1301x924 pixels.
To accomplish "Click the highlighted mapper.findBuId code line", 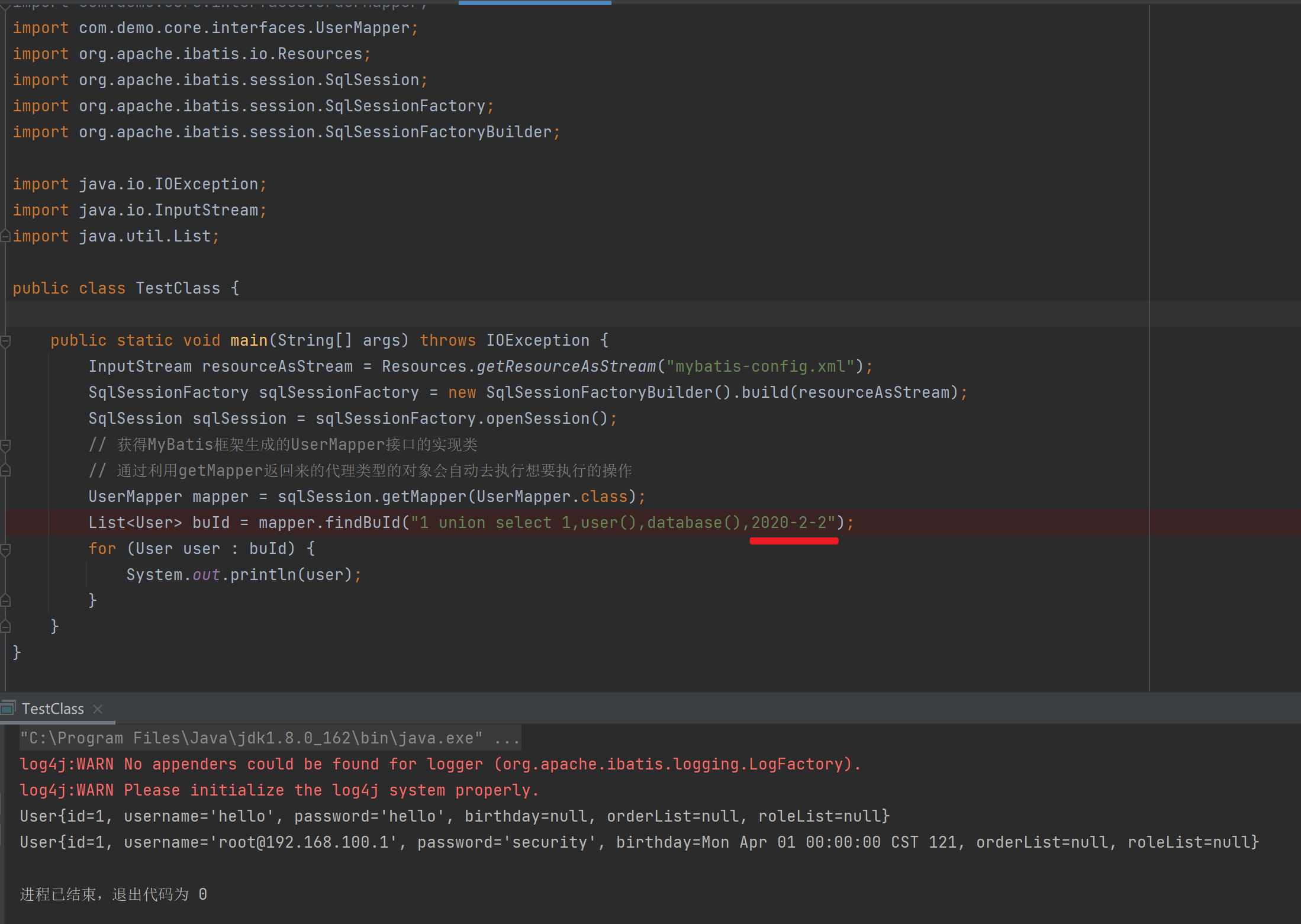I will point(470,523).
